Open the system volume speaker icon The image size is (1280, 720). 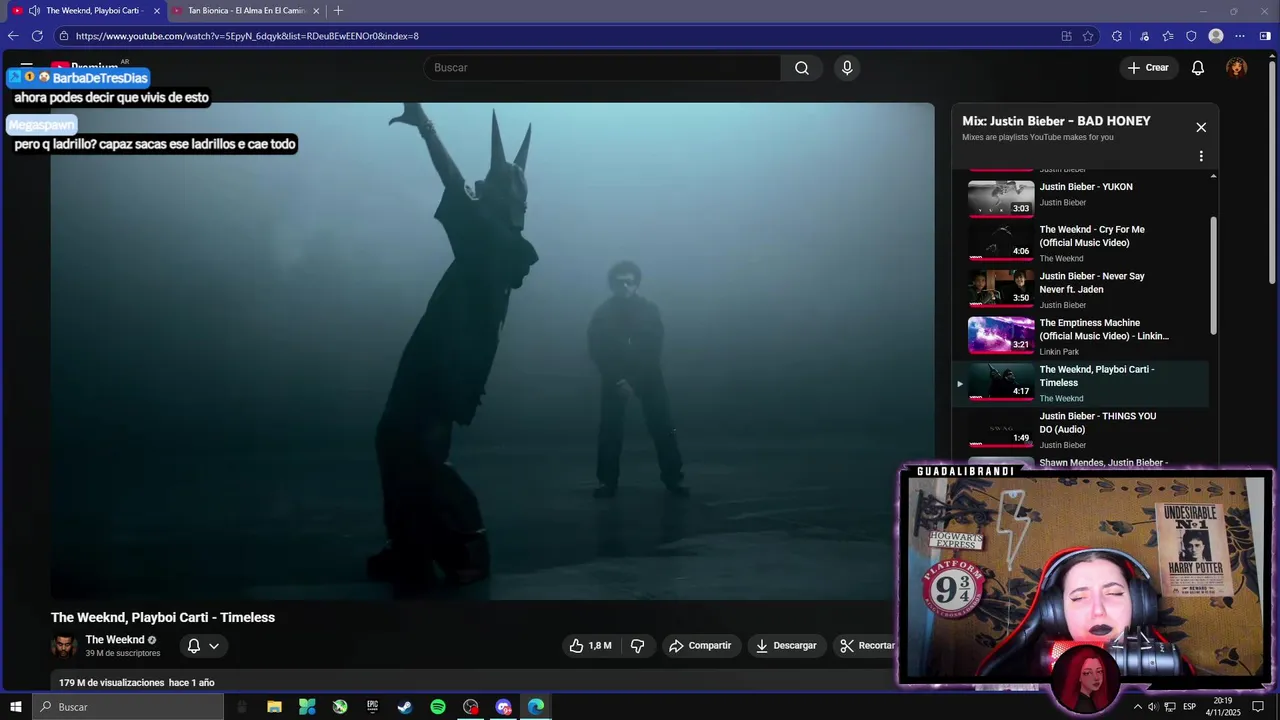tap(1153, 707)
